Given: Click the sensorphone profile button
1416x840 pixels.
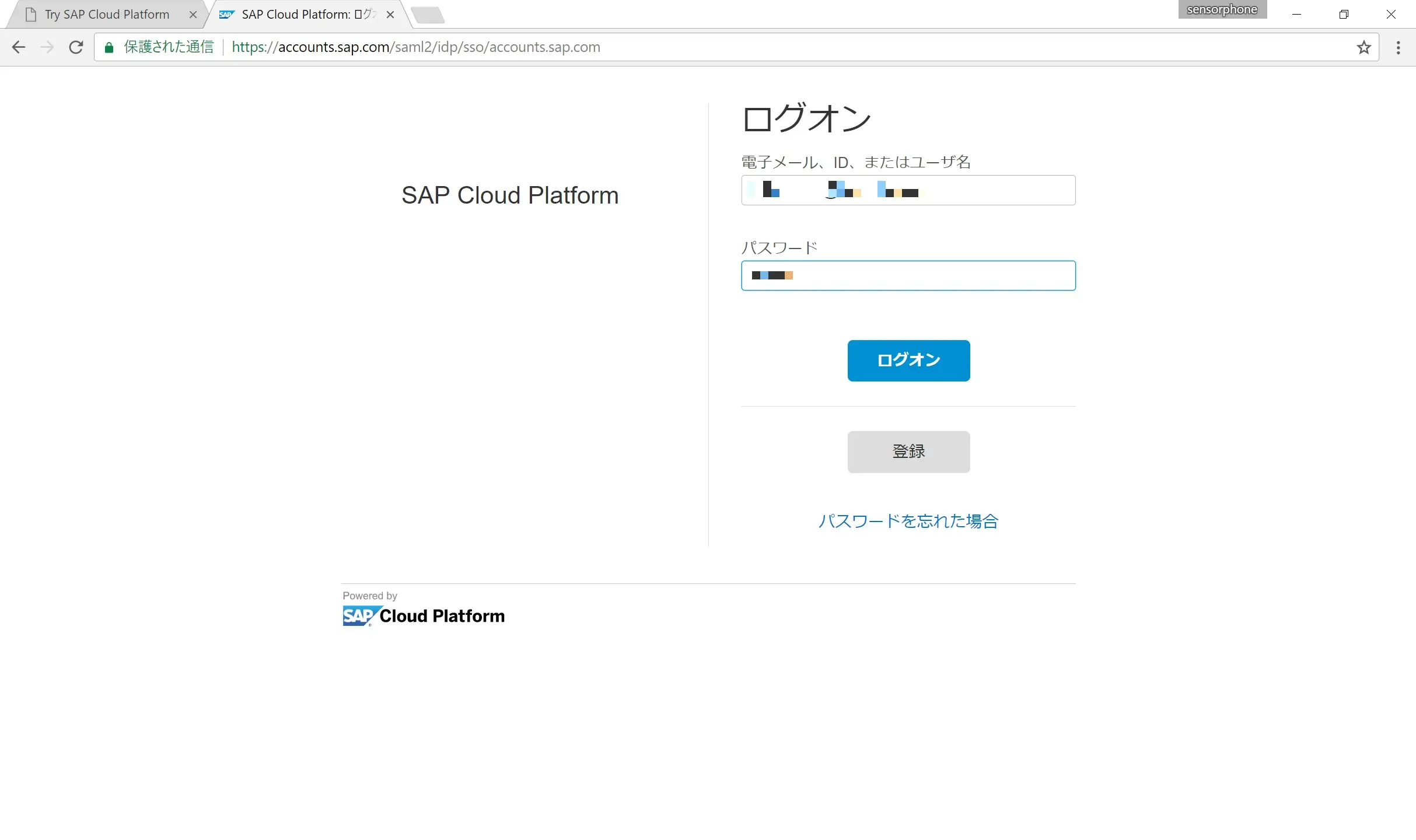Looking at the screenshot, I should click(1222, 9).
